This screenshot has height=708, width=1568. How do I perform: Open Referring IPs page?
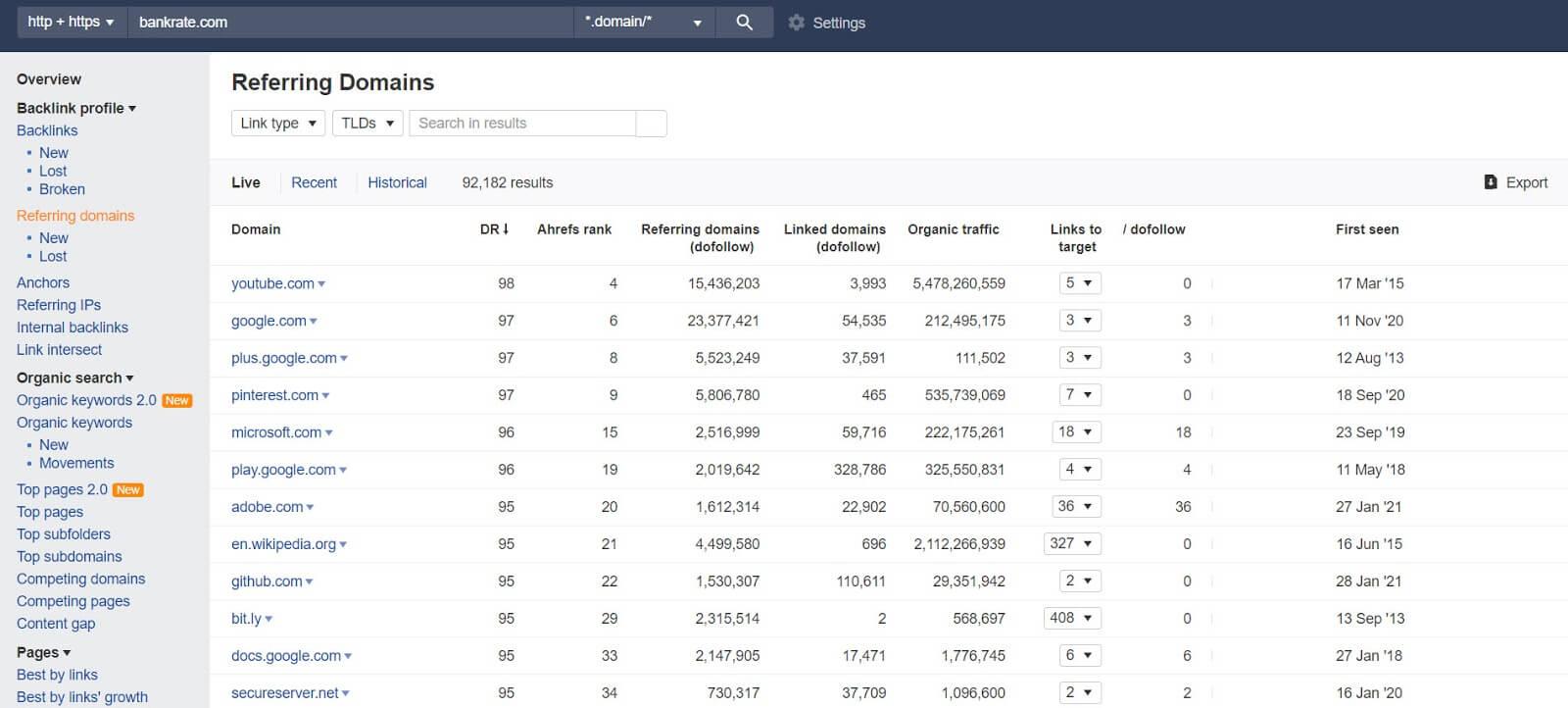click(x=59, y=305)
